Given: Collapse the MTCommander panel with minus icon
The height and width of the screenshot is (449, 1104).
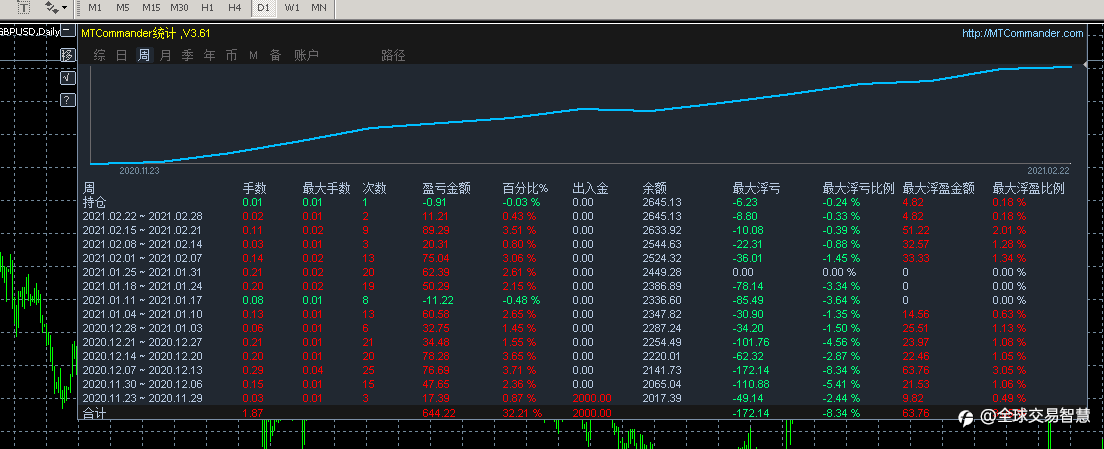Looking at the screenshot, I should (68, 31).
